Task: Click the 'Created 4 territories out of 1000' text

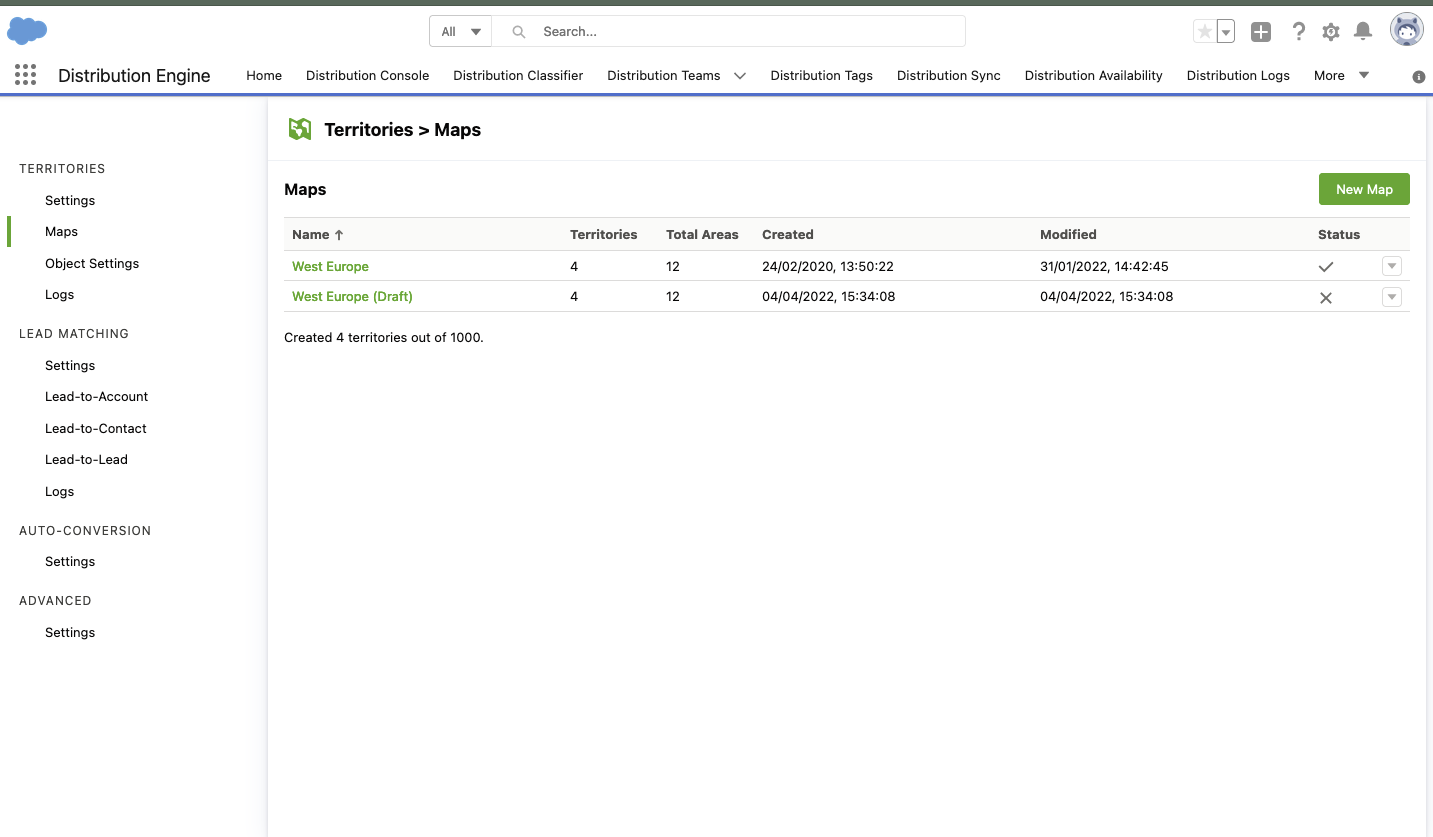Action: pyautogui.click(x=384, y=338)
